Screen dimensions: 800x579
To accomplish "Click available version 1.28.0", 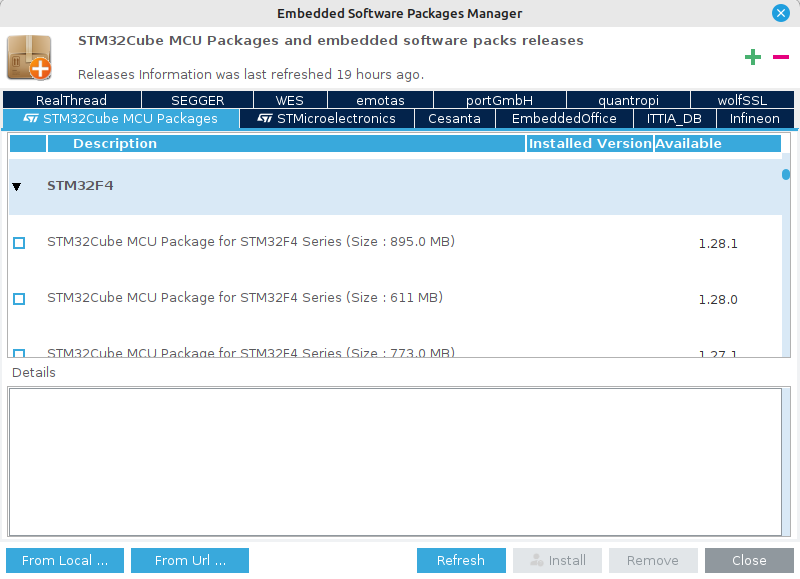I will pos(718,300).
